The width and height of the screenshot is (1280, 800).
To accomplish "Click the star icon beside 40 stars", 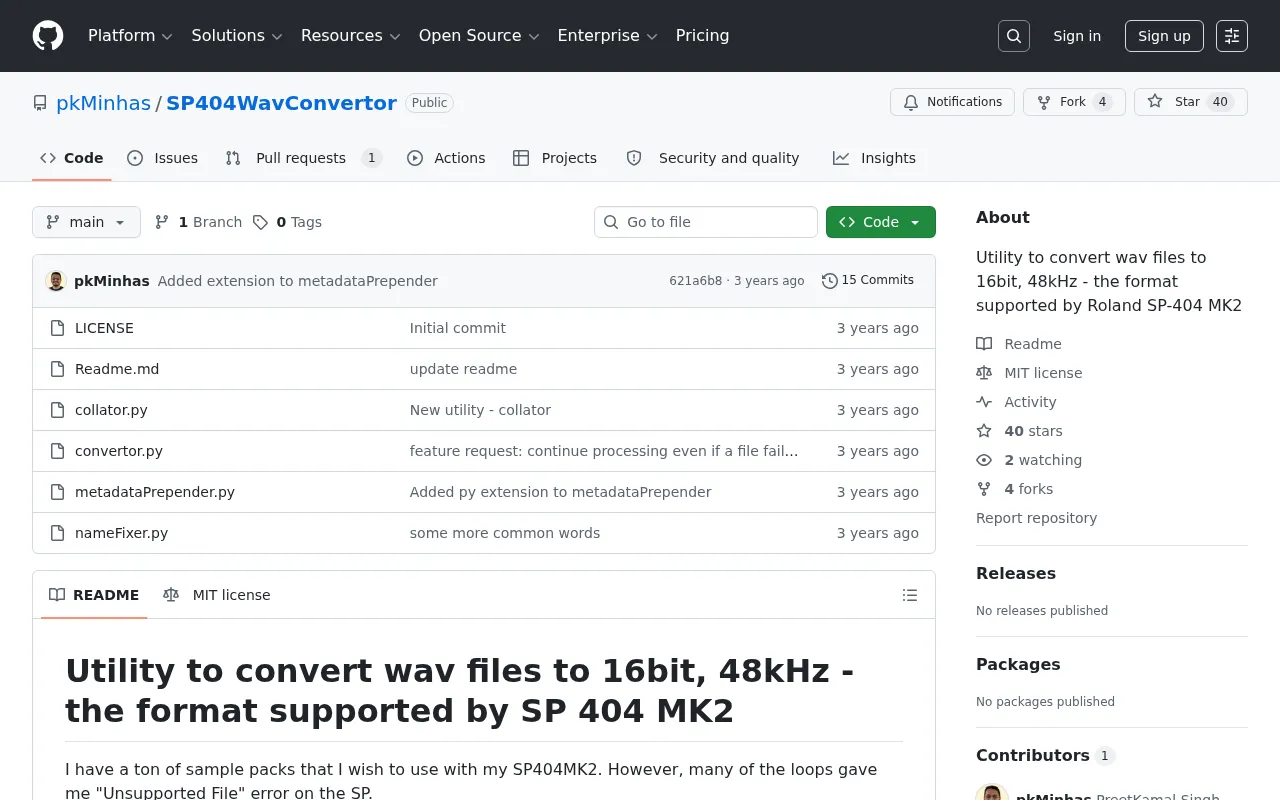I will click(984, 431).
